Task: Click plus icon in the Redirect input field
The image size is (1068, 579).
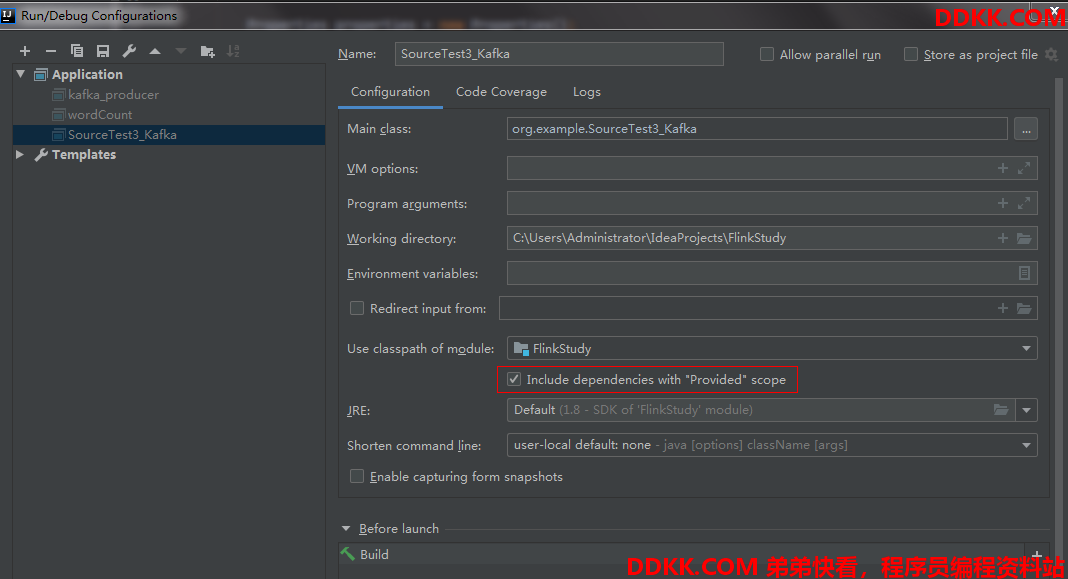Action: 1003,308
